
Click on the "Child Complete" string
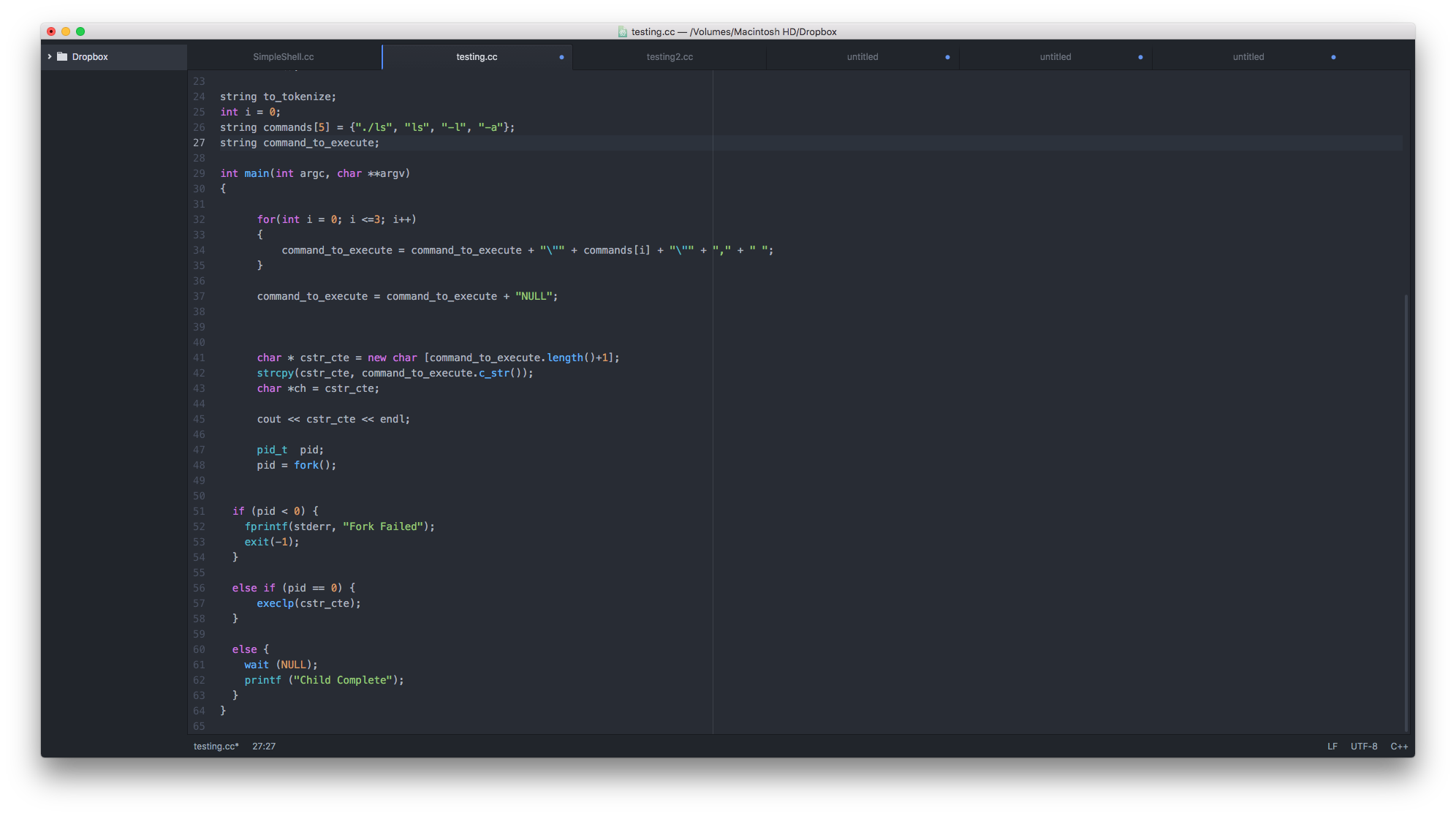[x=344, y=680]
